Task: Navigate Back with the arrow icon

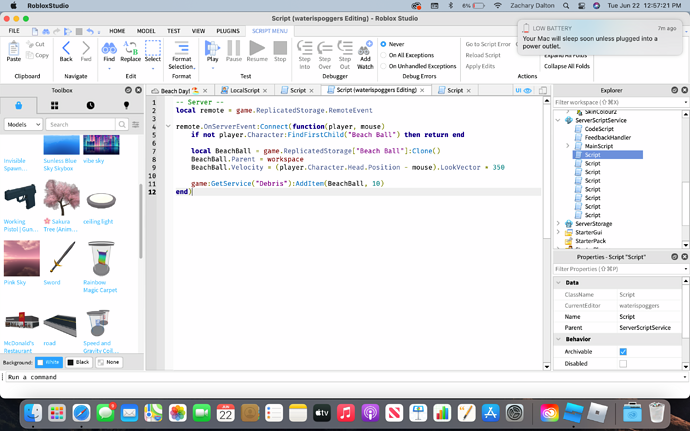Action: pos(66,48)
